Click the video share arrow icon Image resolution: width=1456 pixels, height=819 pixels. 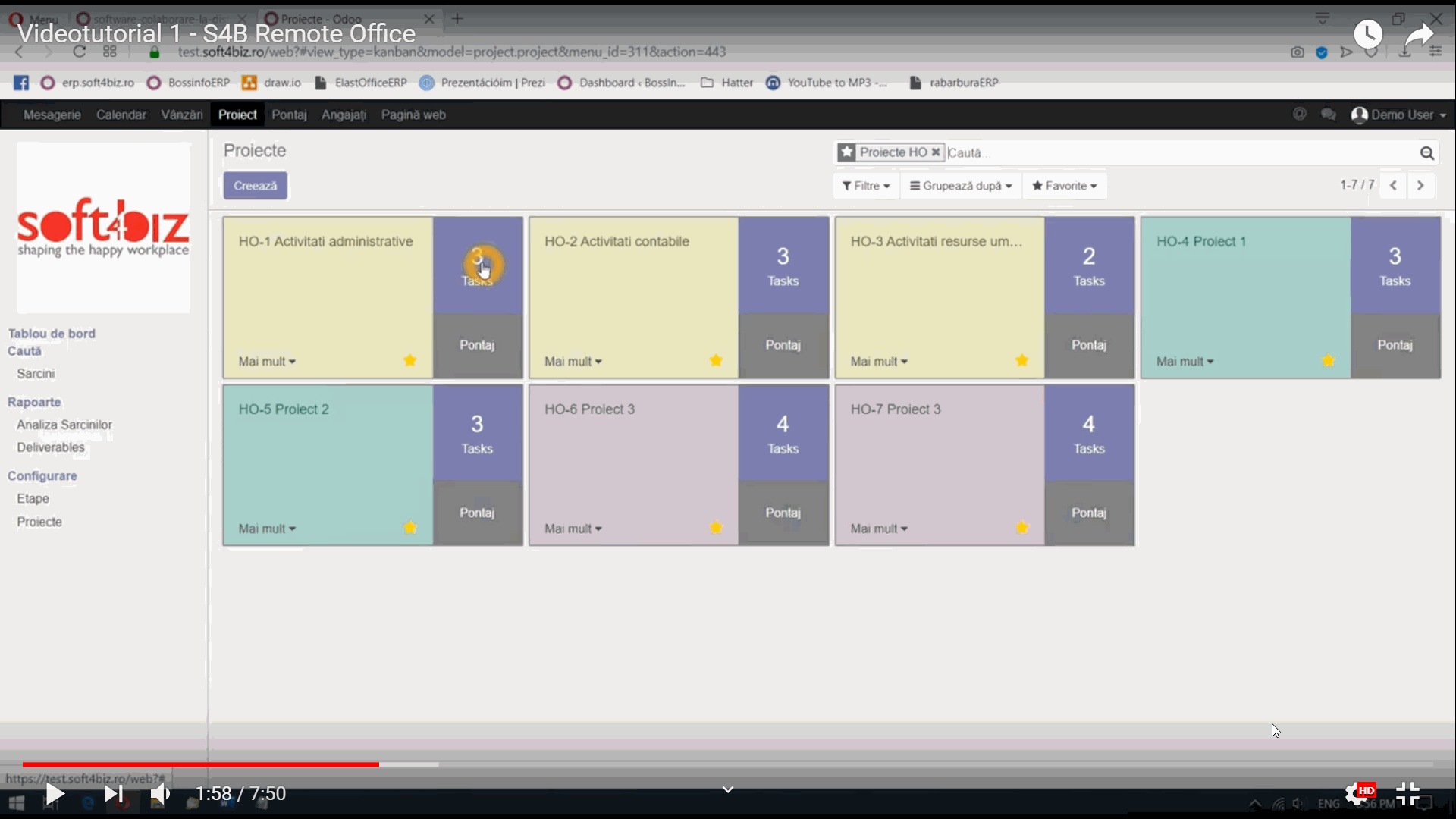(x=1418, y=34)
